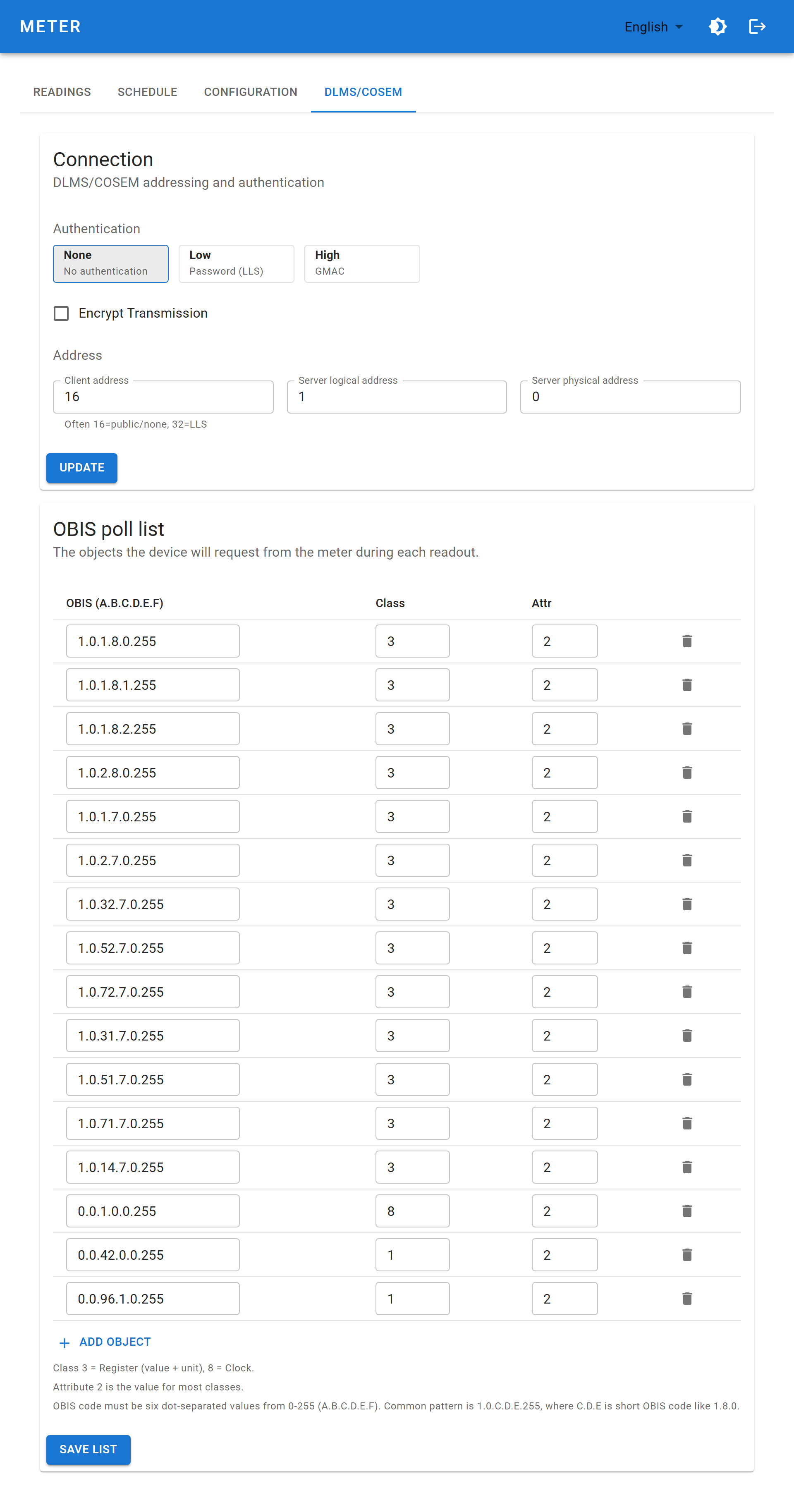794x1512 pixels.
Task: Edit the 1.0.14.7.0.255 OBIS code field
Action: coord(153,1167)
